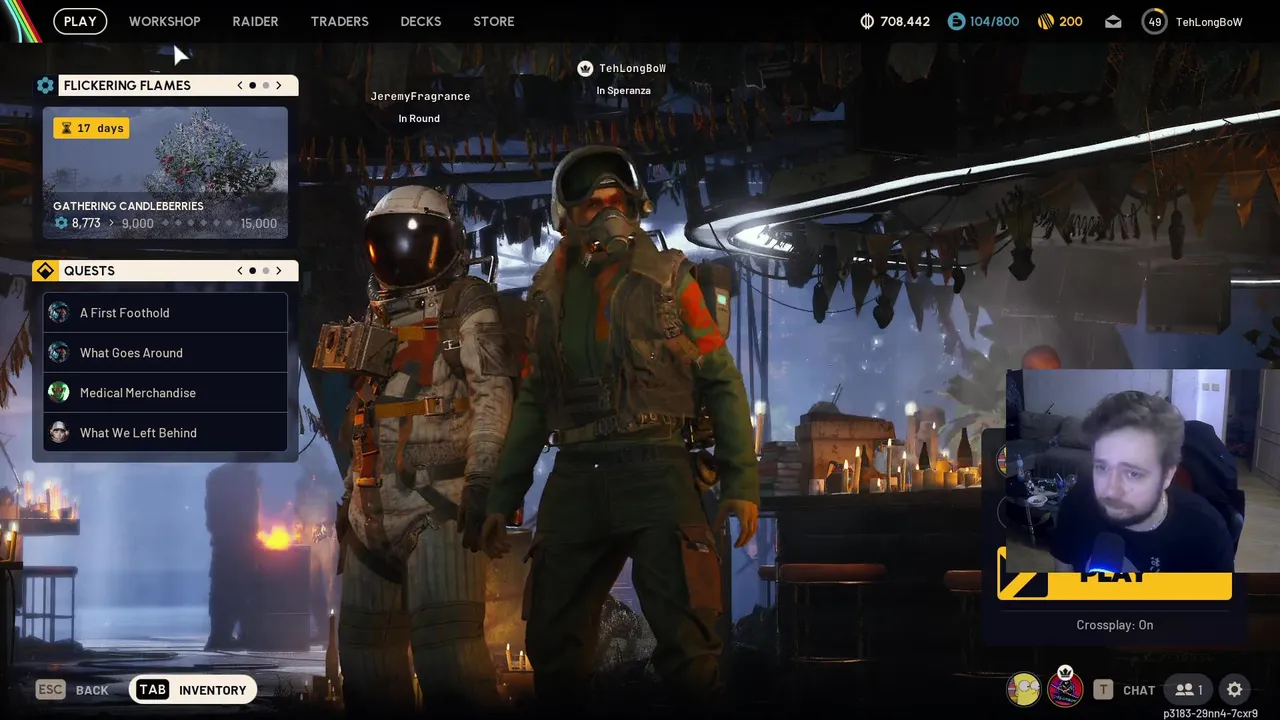Image resolution: width=1280 pixels, height=720 pixels.
Task: Open the Decks tab
Action: coord(420,21)
